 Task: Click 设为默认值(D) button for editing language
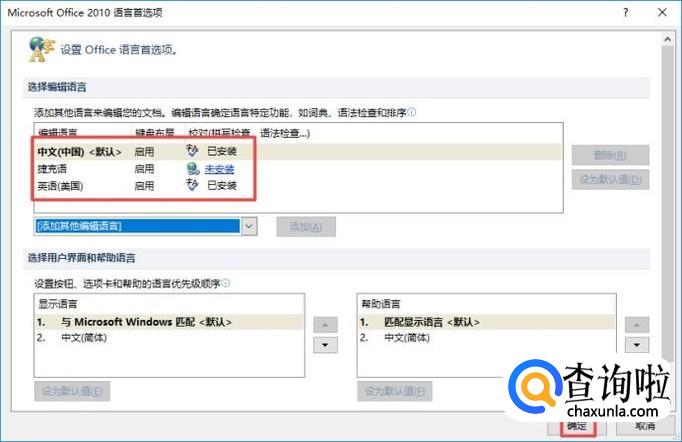pyautogui.click(x=610, y=180)
